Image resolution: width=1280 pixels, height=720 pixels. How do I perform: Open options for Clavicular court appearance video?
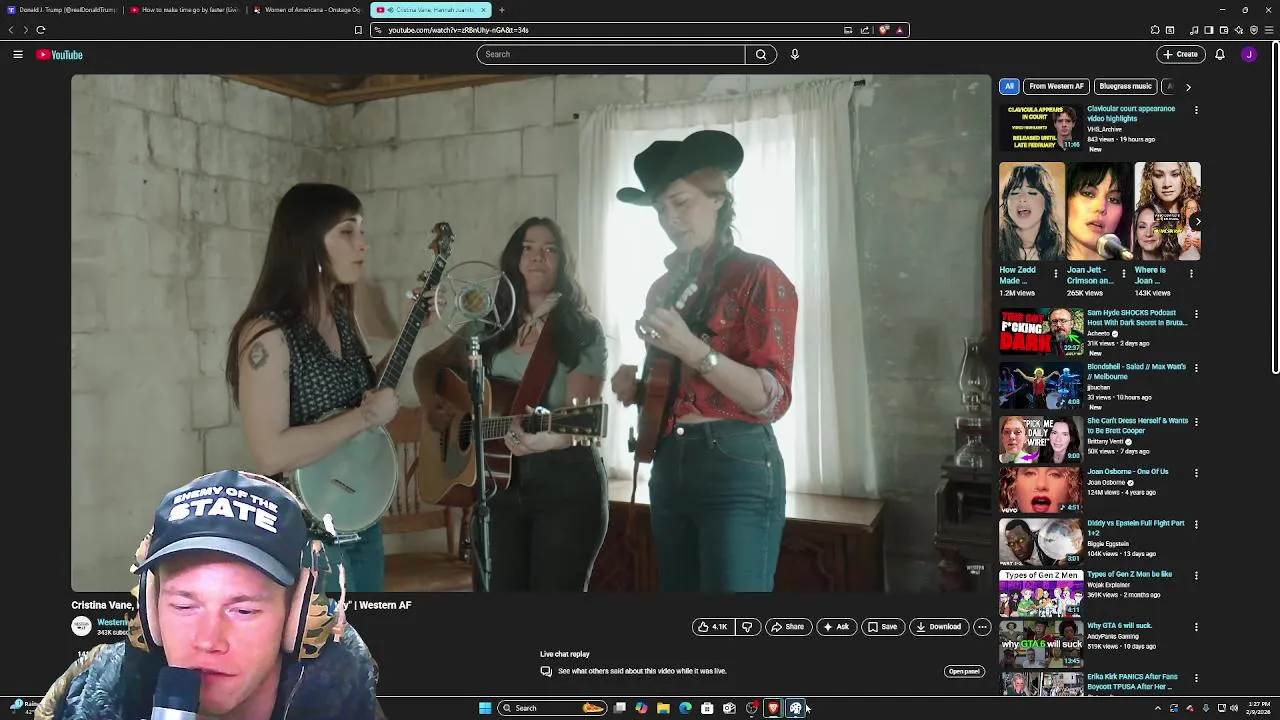click(1196, 110)
